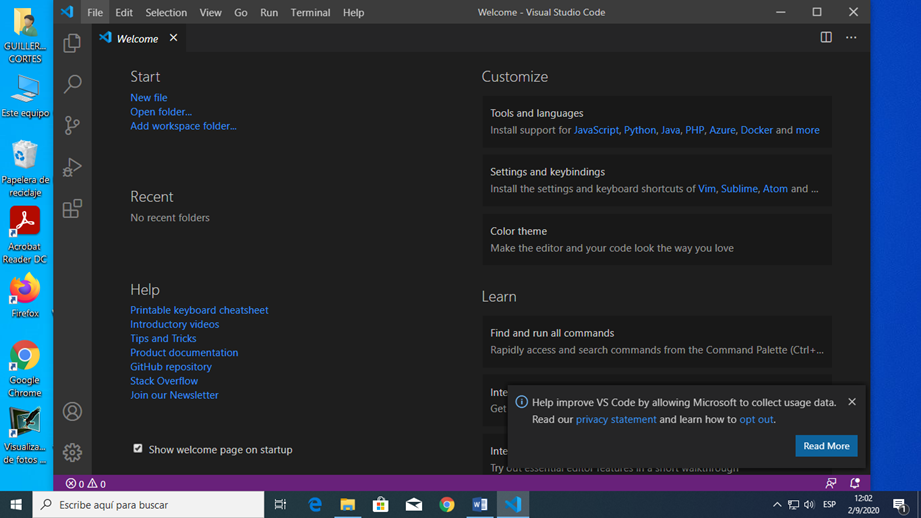This screenshot has height=518, width=921.
Task: Open Windows Start menu
Action: (16, 504)
